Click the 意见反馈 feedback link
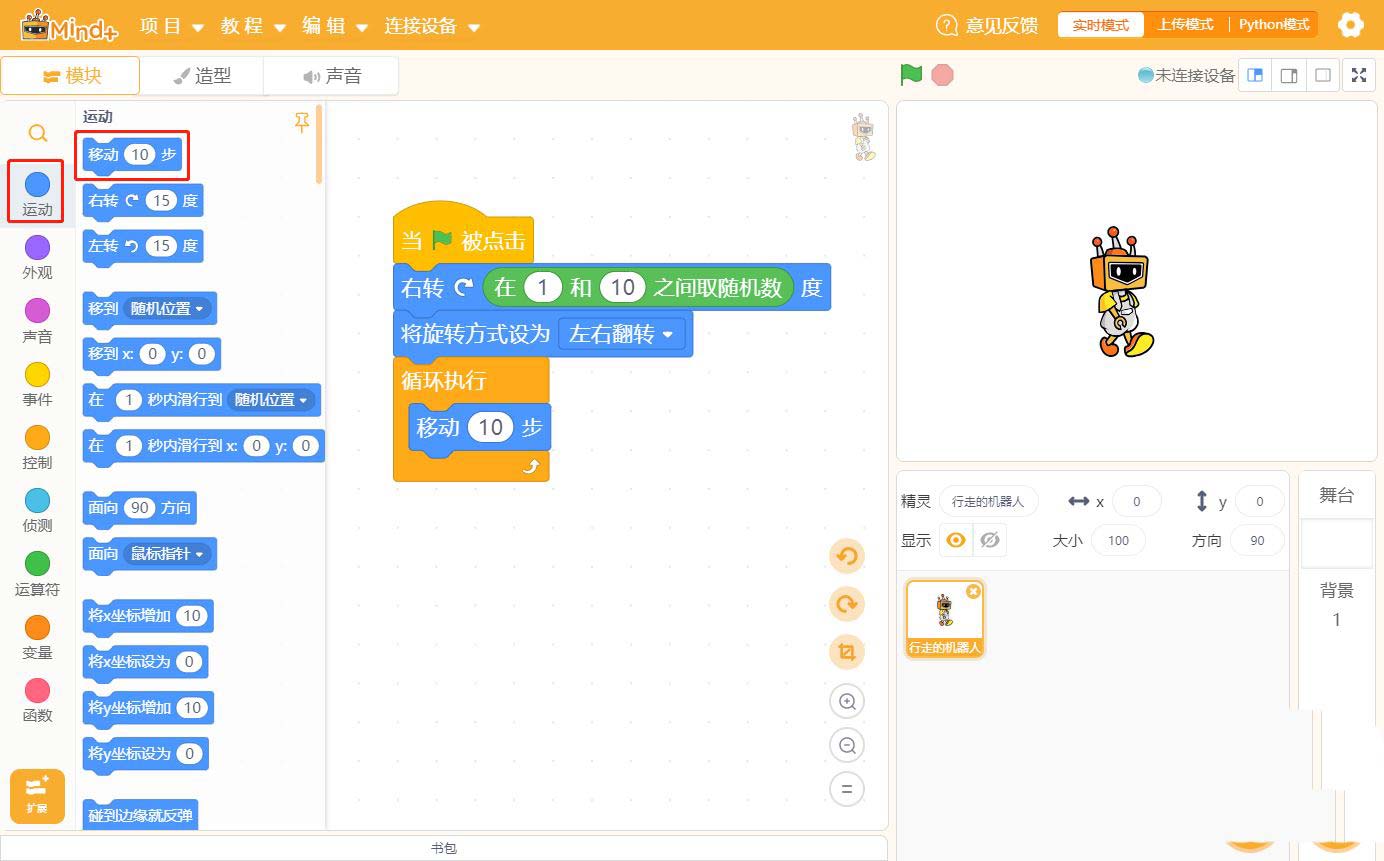 [987, 25]
